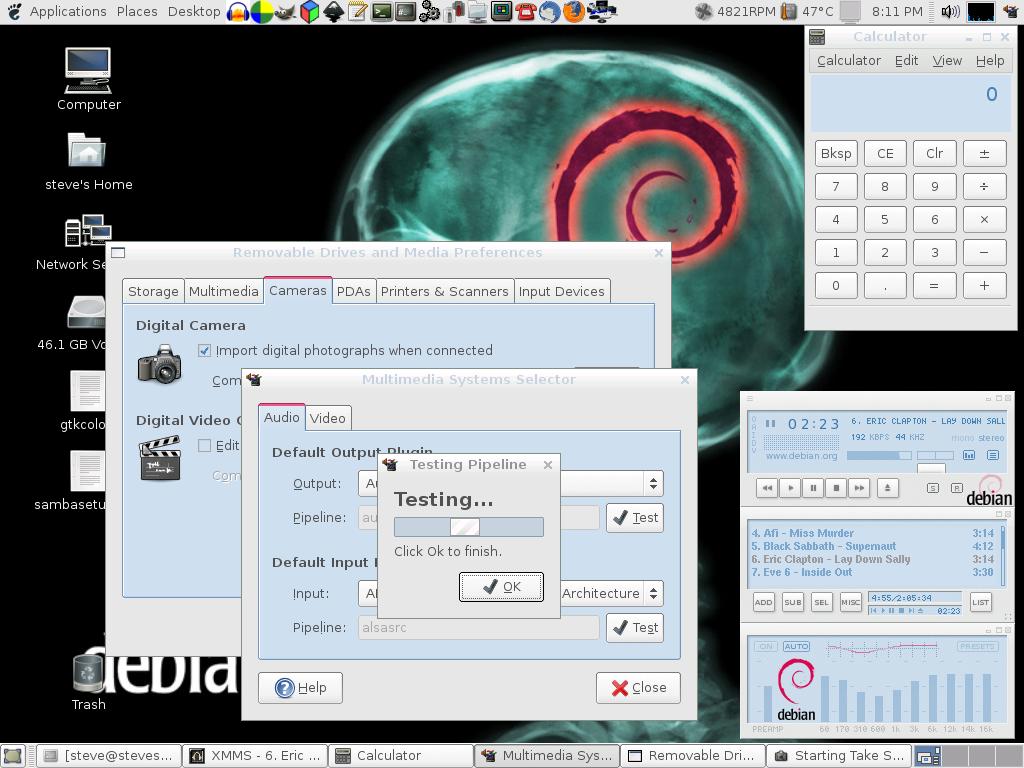Open the terminal launcher in top panel

[381, 12]
